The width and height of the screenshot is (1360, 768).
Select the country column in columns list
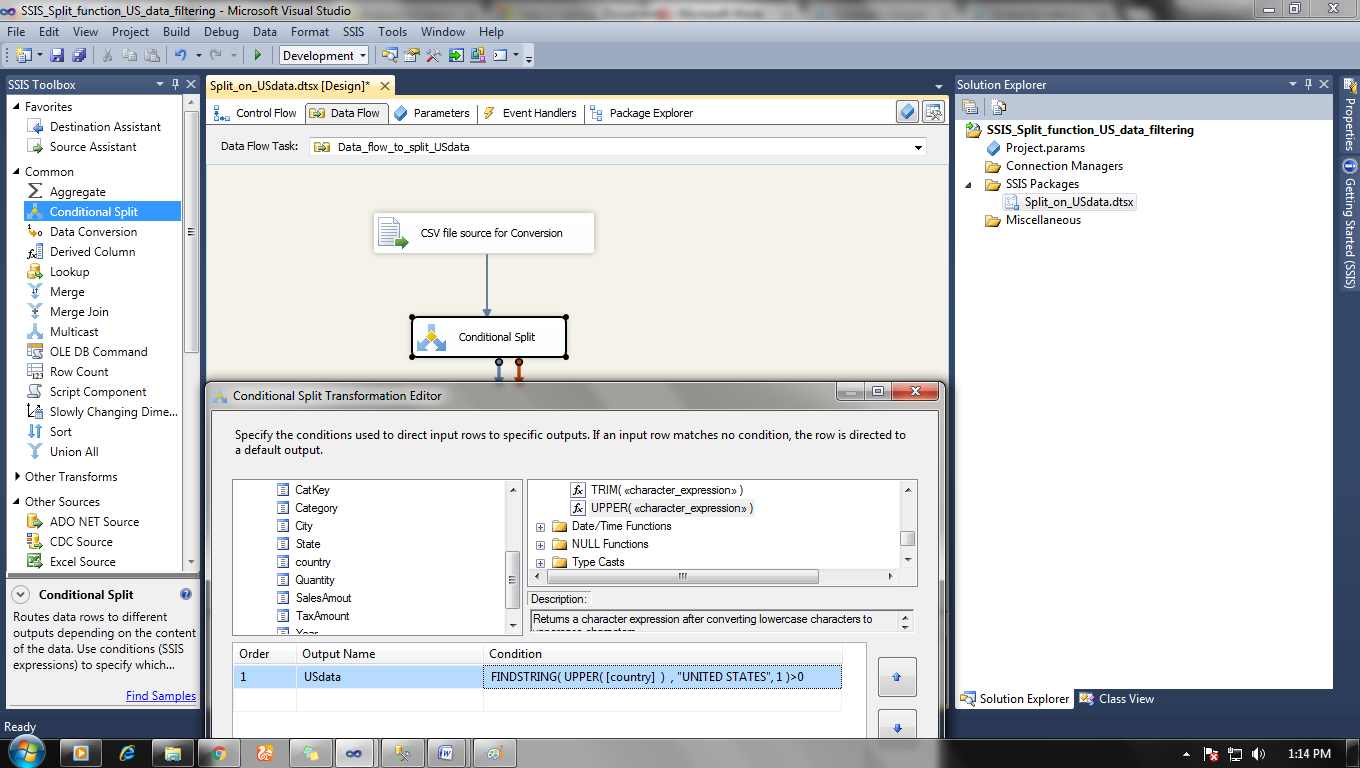tap(313, 562)
